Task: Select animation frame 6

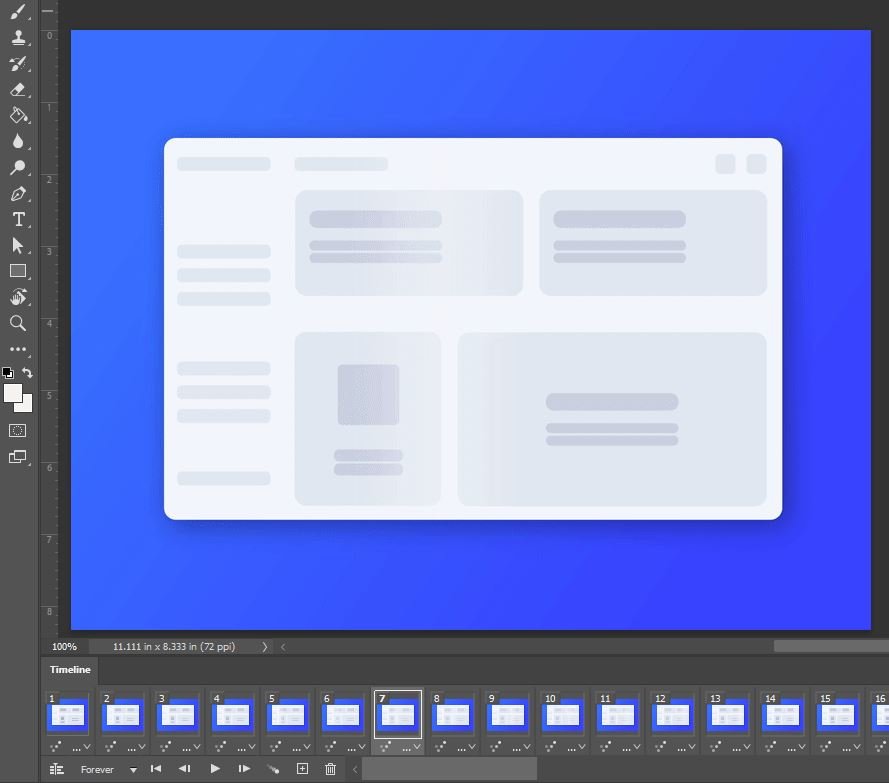Action: (343, 714)
